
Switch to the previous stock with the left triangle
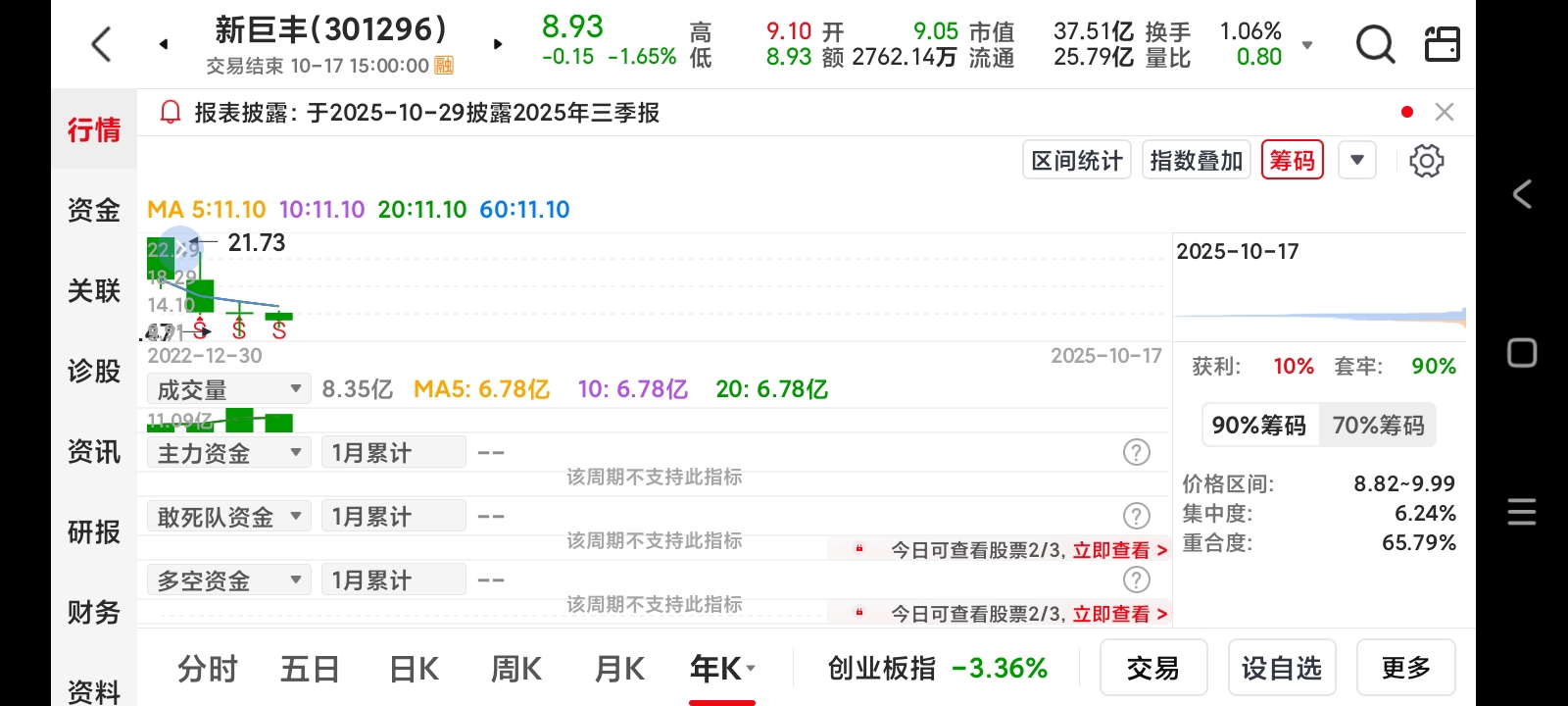(x=164, y=44)
